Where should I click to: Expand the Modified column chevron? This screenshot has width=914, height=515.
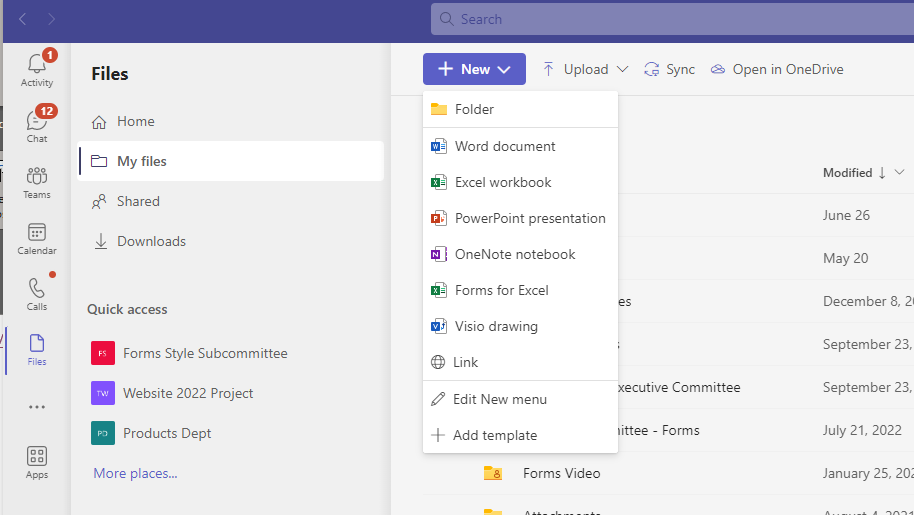pyautogui.click(x=899, y=172)
